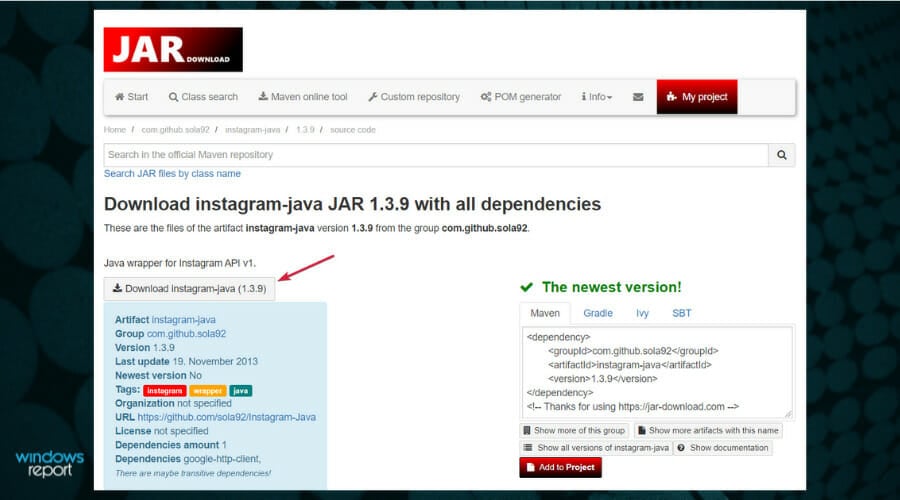Click Show all versions of instagram-java
The width and height of the screenshot is (900, 500).
[x=596, y=448]
